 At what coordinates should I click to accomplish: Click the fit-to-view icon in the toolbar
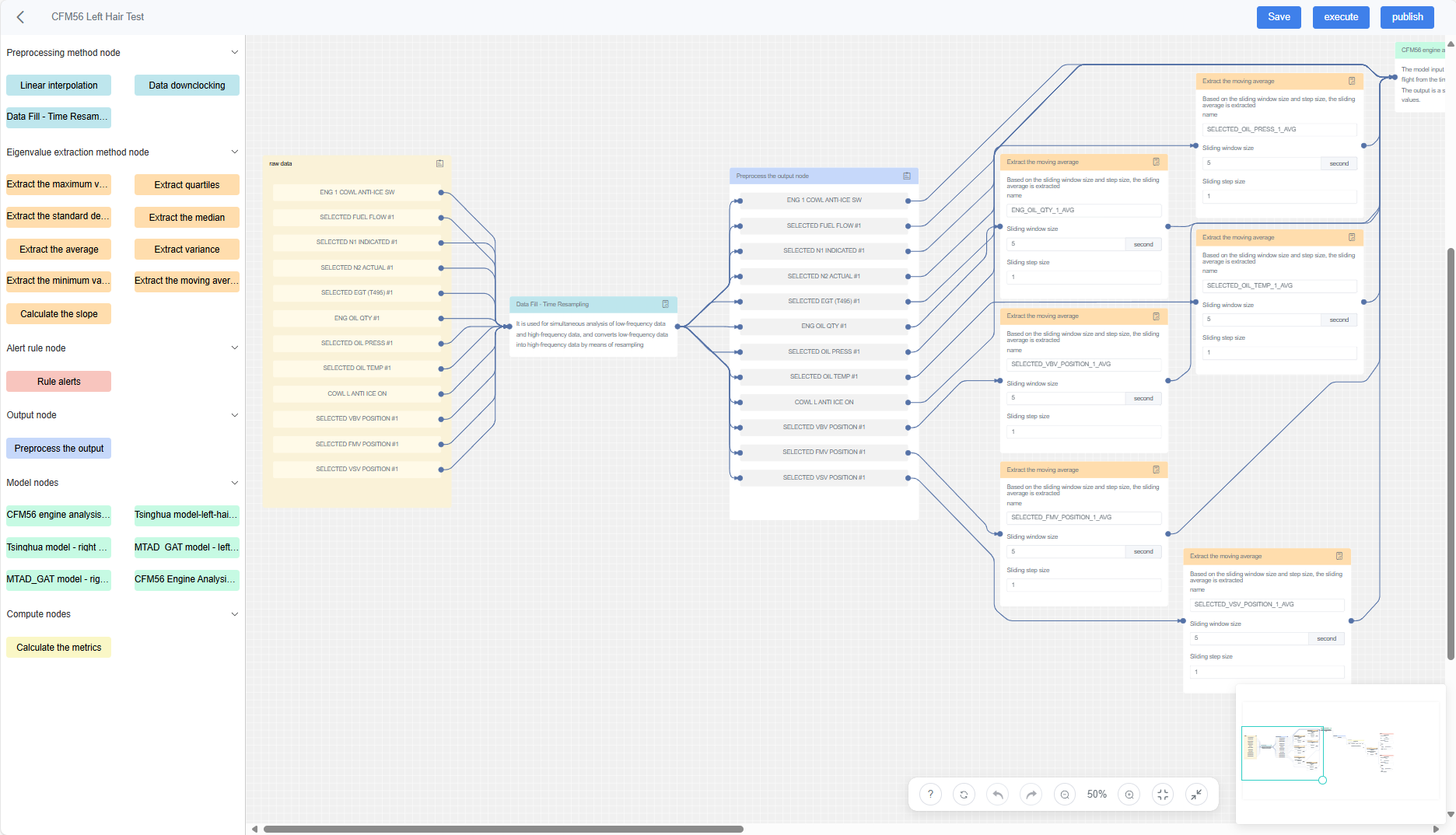tap(1162, 794)
